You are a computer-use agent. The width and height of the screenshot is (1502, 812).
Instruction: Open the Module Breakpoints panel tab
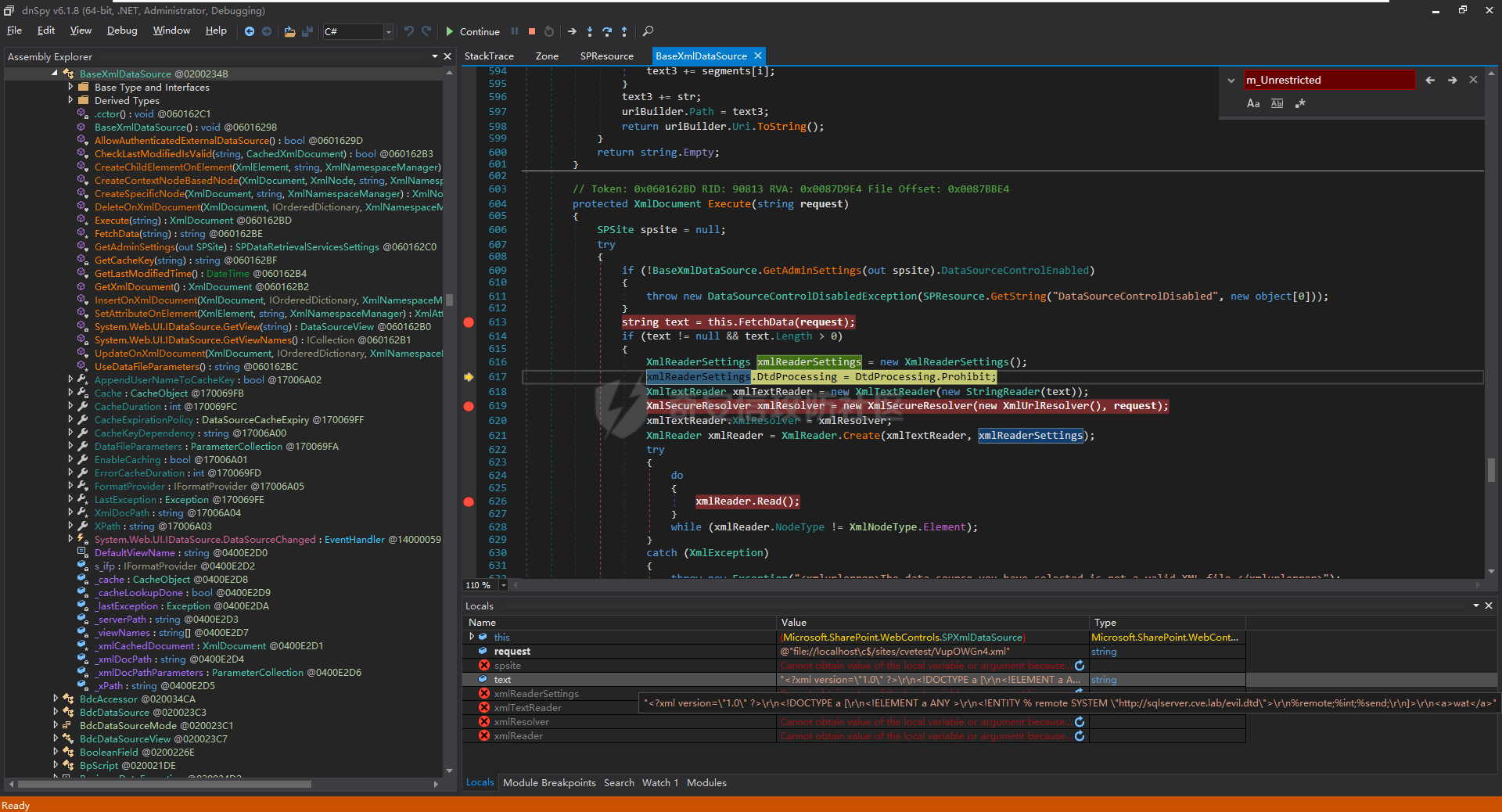[x=549, y=783]
